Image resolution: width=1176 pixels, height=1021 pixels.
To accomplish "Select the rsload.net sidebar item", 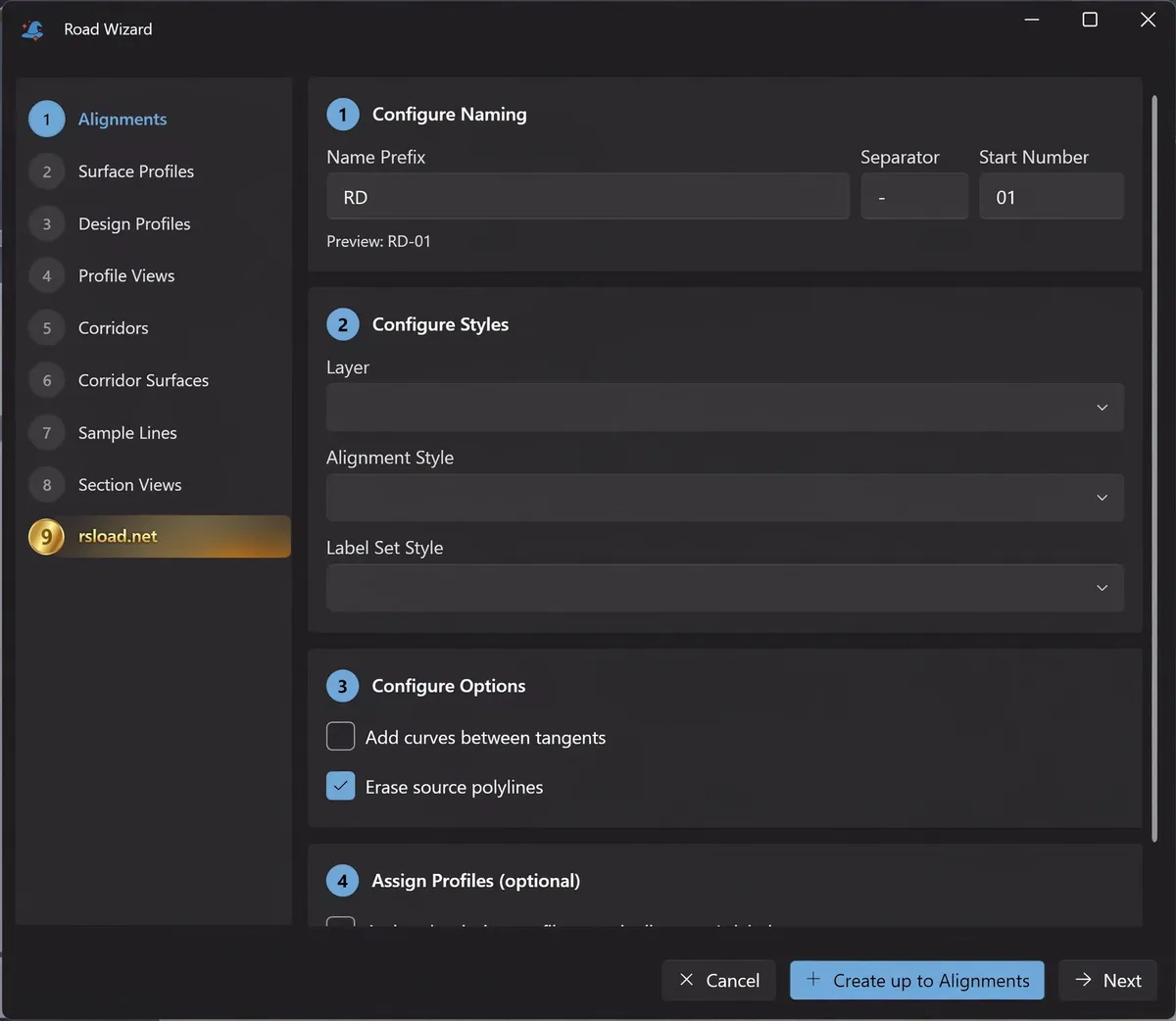I will point(159,537).
